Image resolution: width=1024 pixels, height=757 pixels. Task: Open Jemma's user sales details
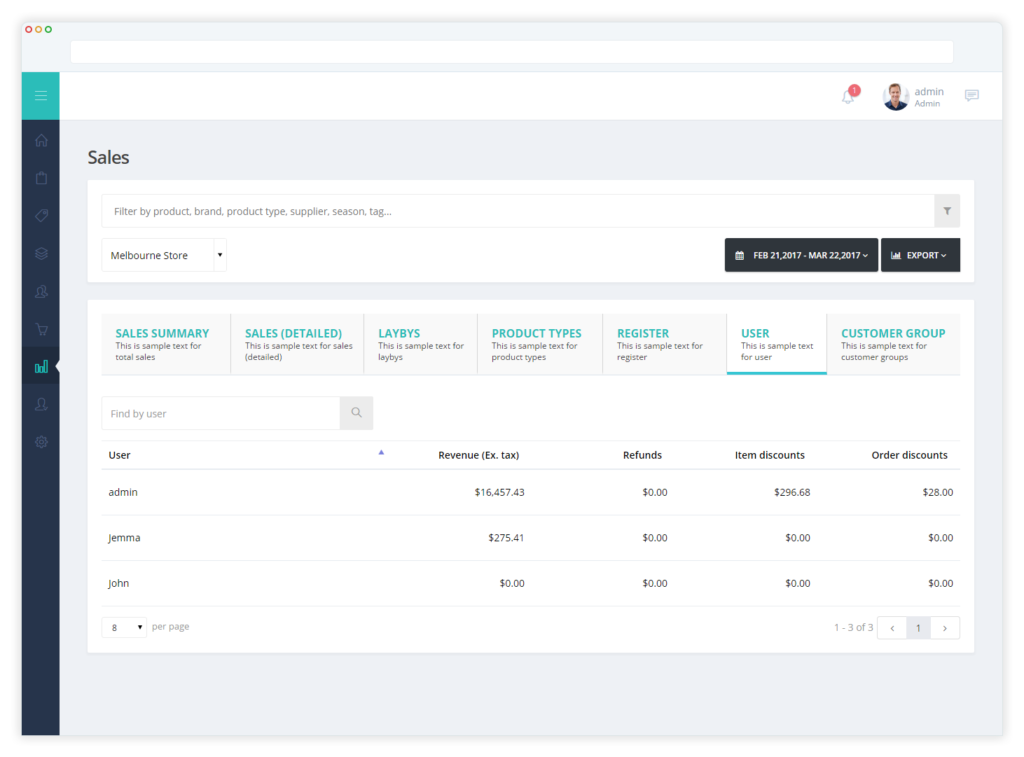(x=124, y=537)
